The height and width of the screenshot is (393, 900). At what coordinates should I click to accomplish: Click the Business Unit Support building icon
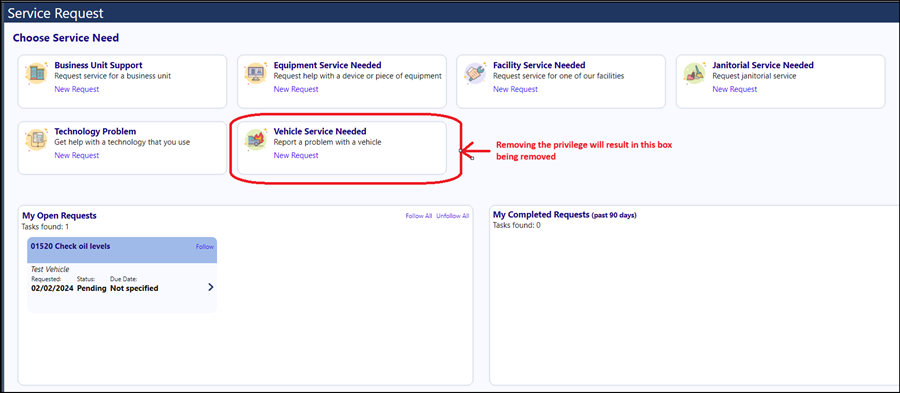tap(36, 73)
